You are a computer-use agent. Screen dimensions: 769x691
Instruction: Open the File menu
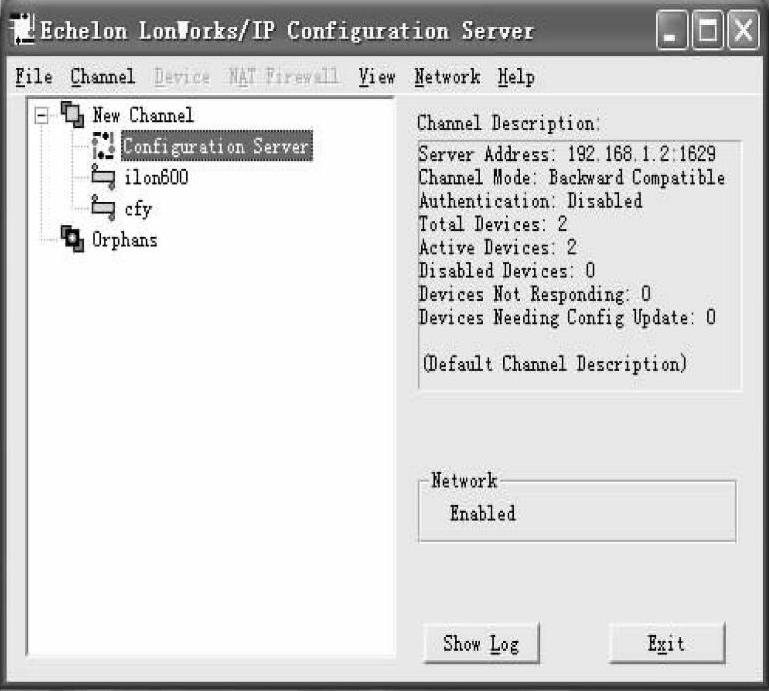click(33, 77)
